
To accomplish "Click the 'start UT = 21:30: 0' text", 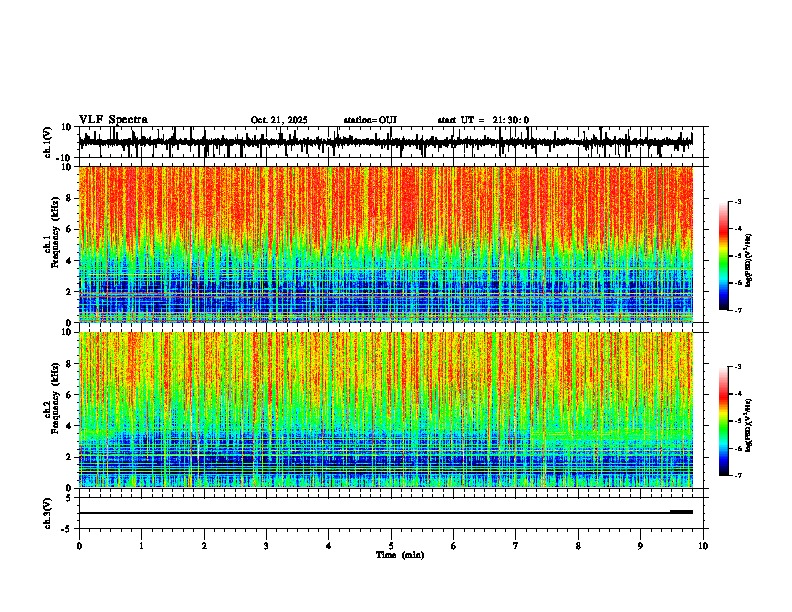I will [483, 120].
